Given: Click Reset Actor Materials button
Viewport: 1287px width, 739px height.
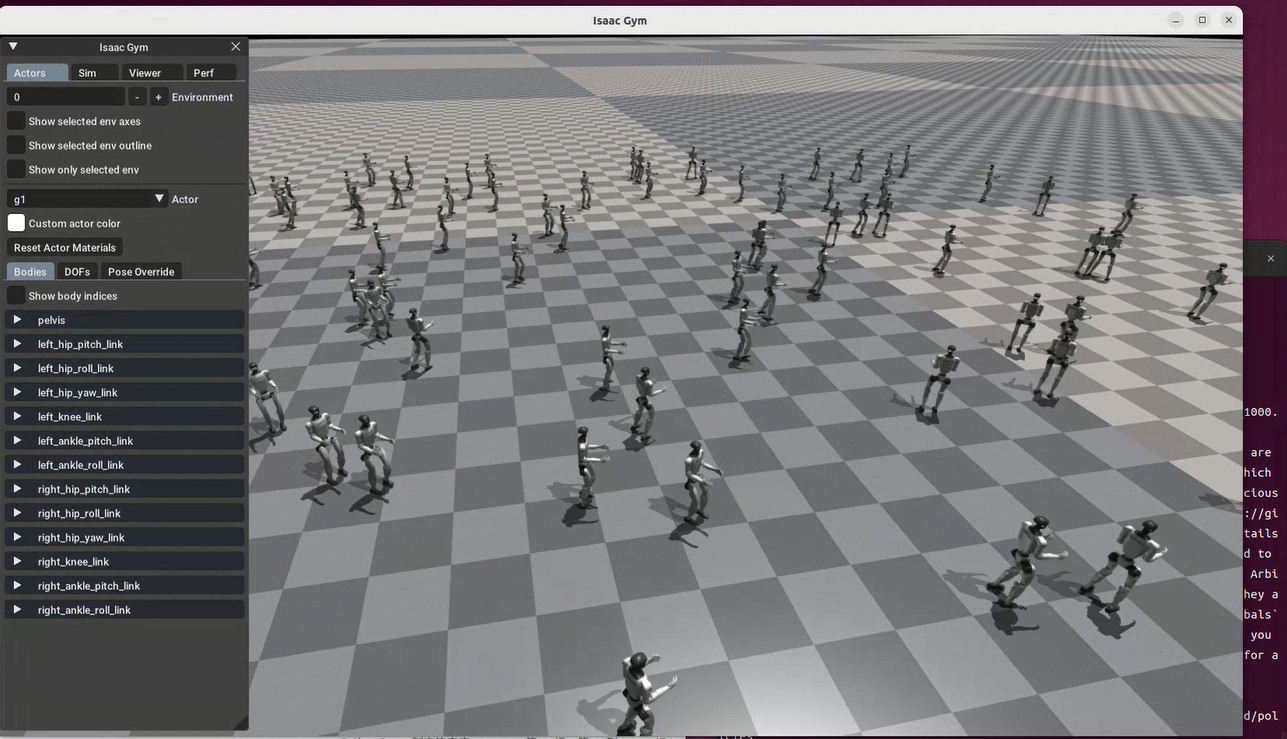Looking at the screenshot, I should [65, 248].
